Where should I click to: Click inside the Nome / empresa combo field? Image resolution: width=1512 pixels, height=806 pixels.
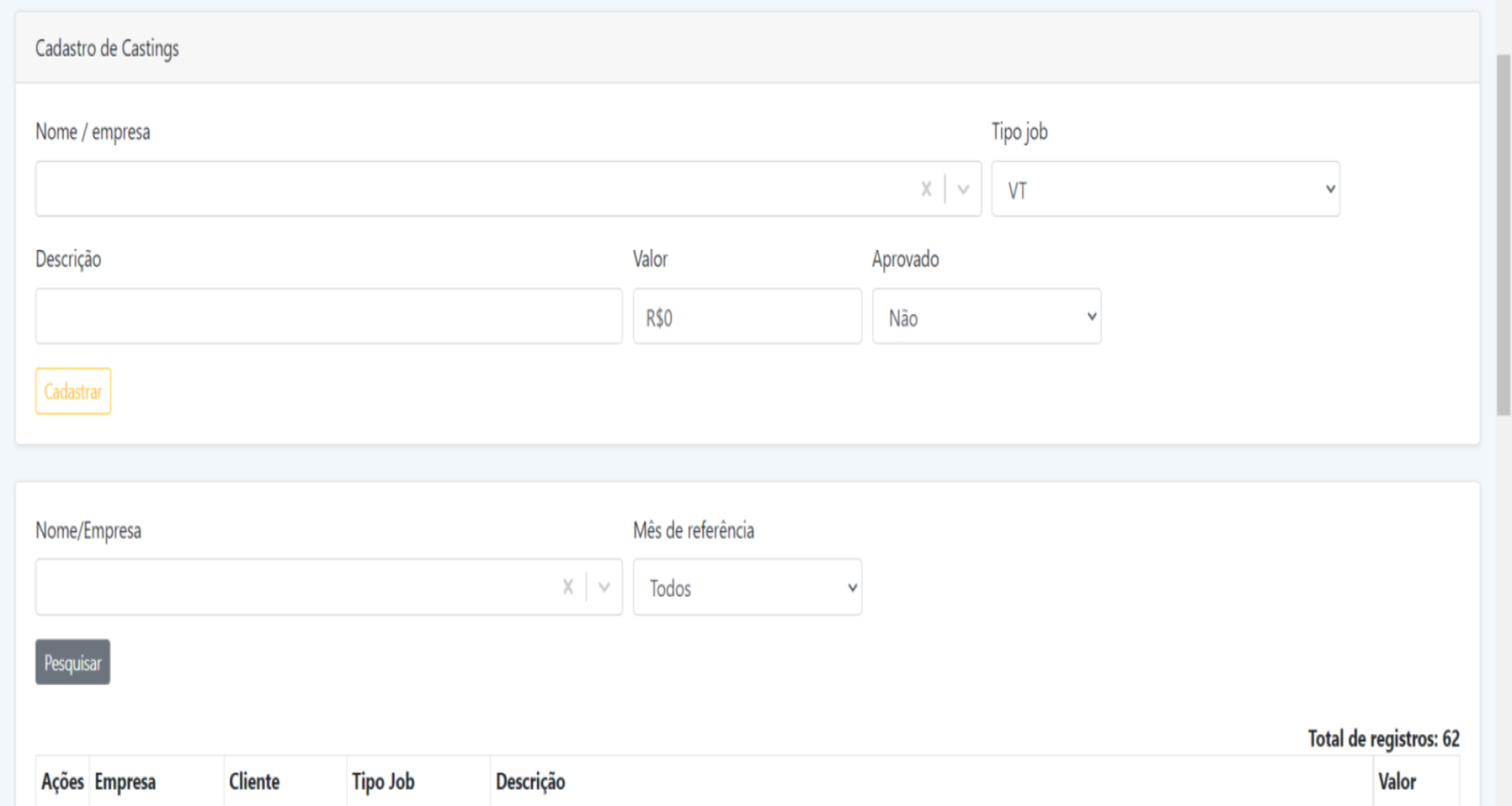click(x=472, y=189)
